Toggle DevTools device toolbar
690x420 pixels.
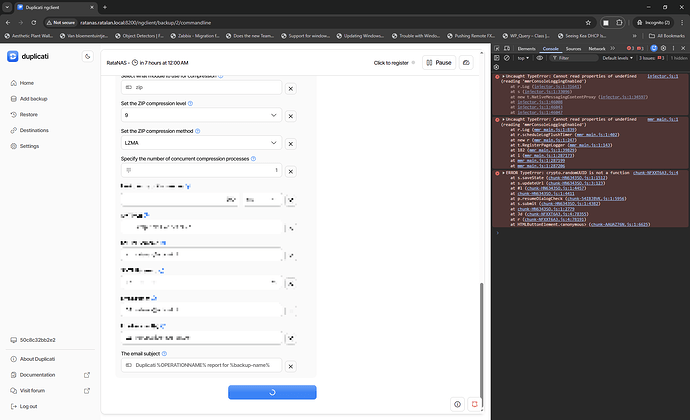507,48
